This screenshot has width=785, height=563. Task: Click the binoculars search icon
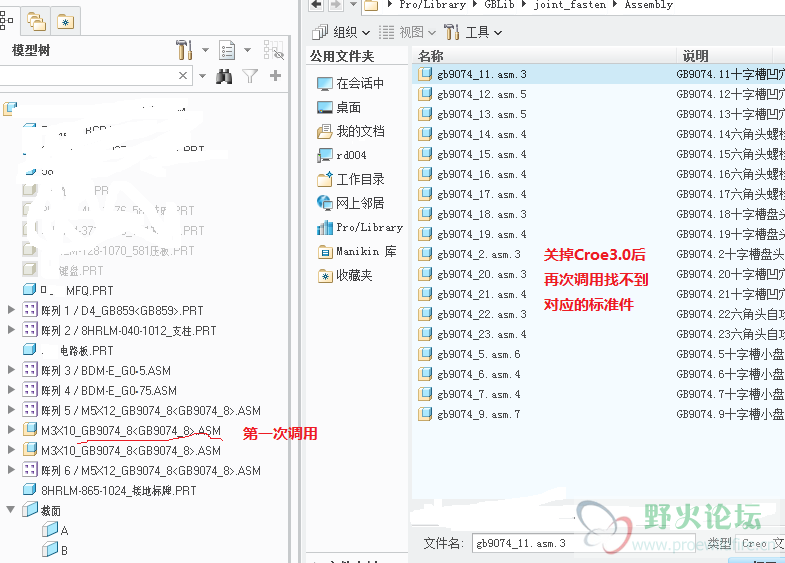click(x=224, y=77)
